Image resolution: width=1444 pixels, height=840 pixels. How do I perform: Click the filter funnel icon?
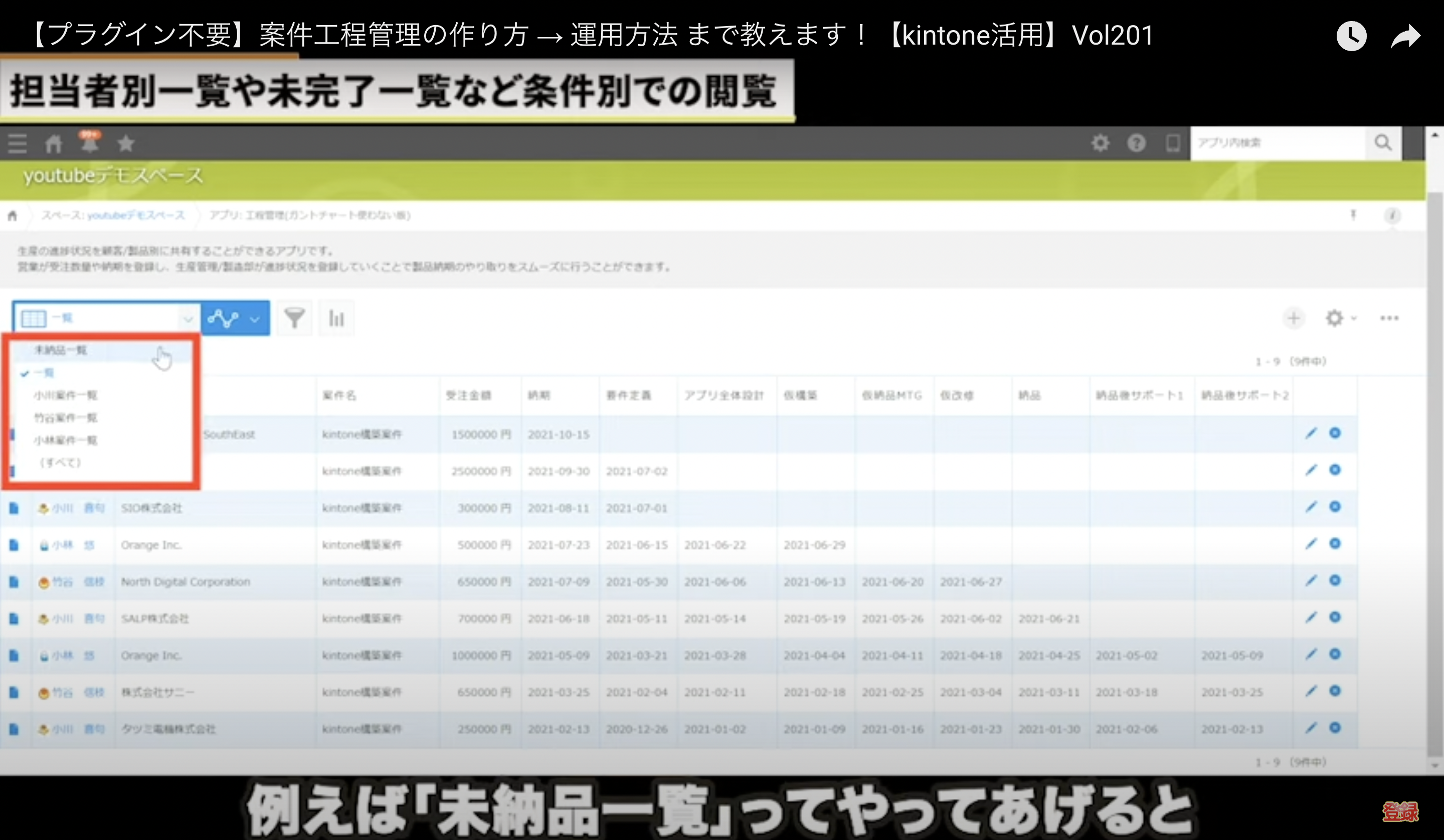[x=294, y=318]
